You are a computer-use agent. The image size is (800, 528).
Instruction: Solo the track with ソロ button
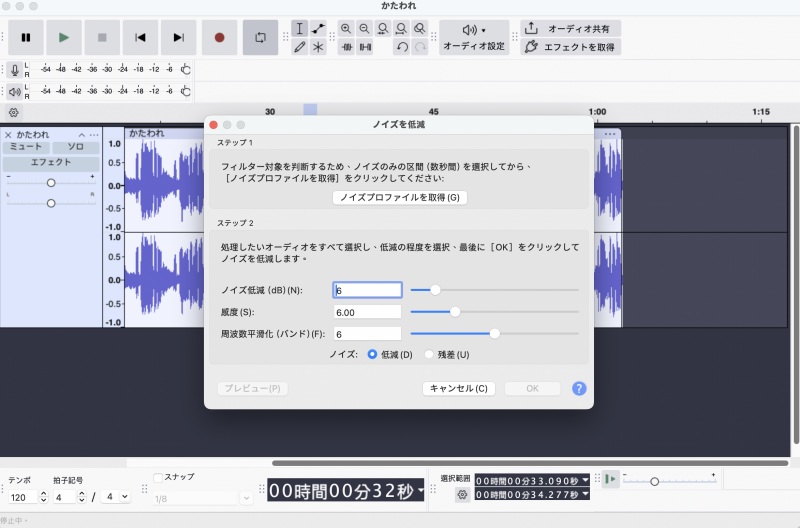coord(76,147)
